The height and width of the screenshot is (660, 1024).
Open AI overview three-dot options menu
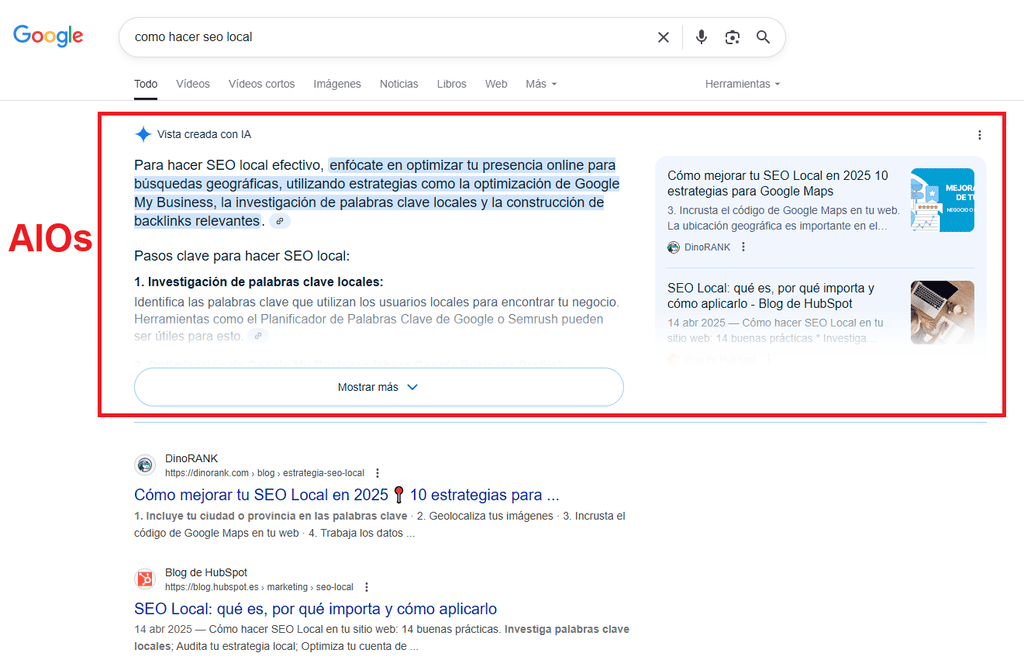point(979,135)
